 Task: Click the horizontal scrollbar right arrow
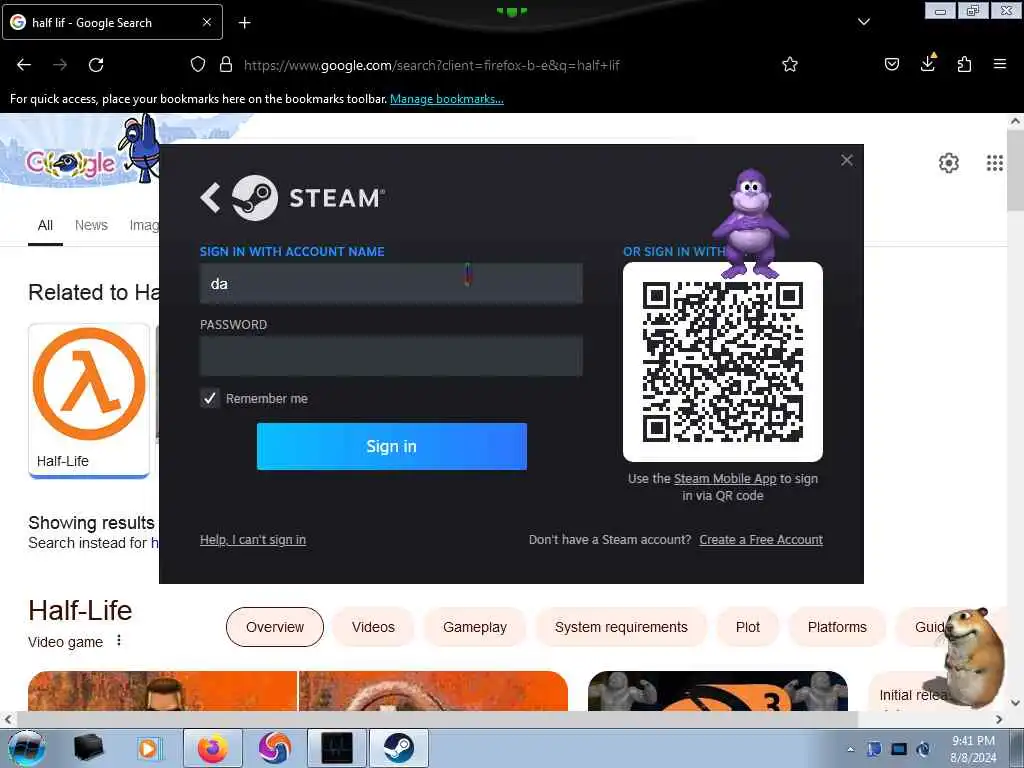999,719
